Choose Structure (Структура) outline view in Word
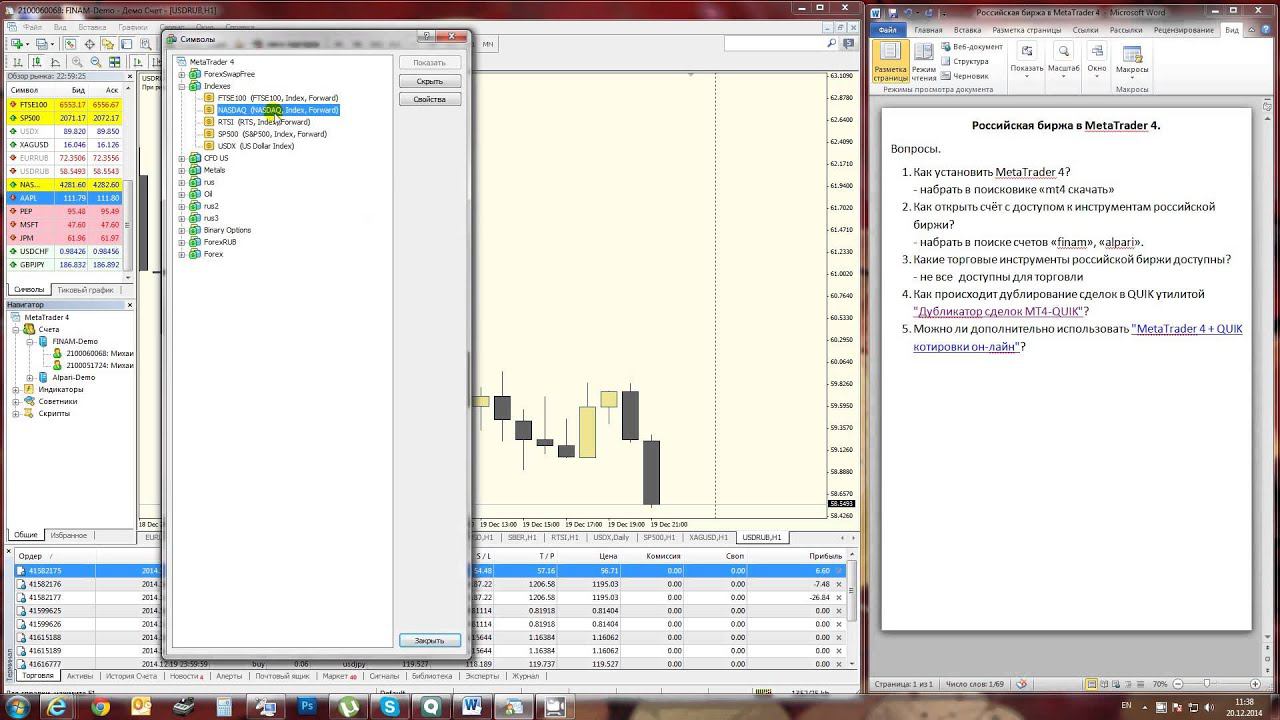Screen dimensions: 1280x720 [963, 61]
